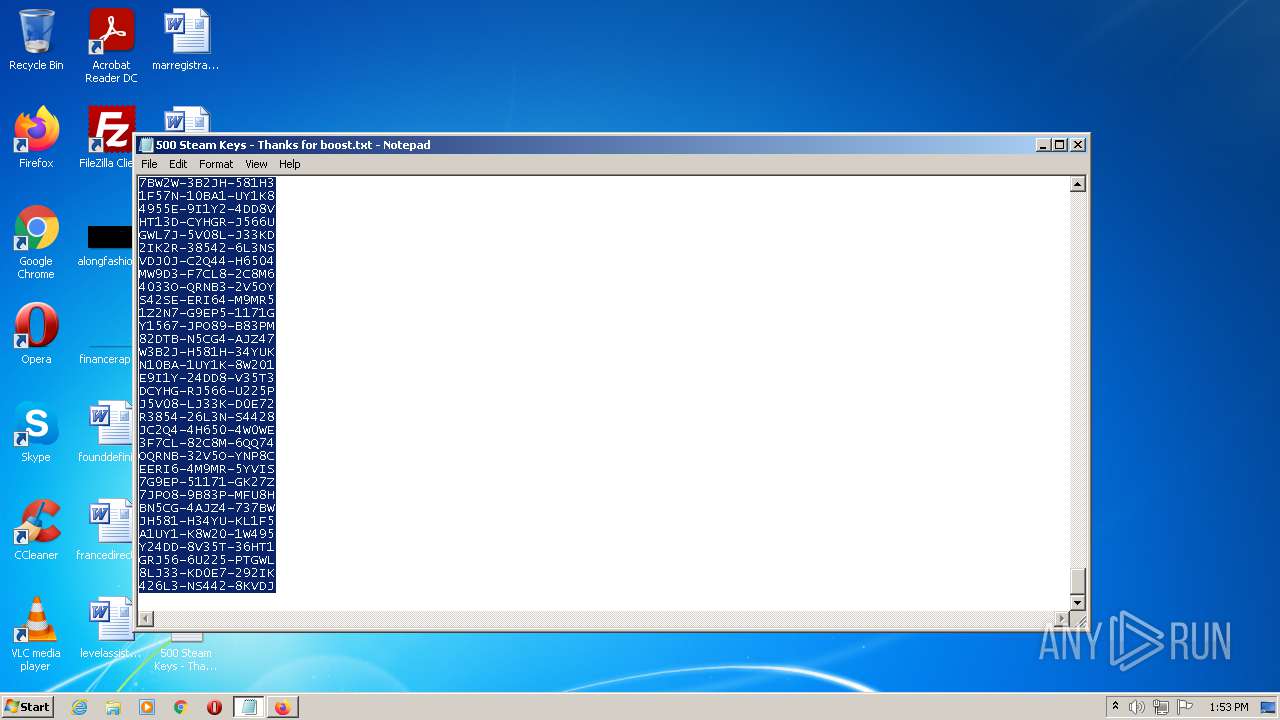1280x720 pixels.
Task: Switch to the Notepad taskbar button
Action: [249, 707]
